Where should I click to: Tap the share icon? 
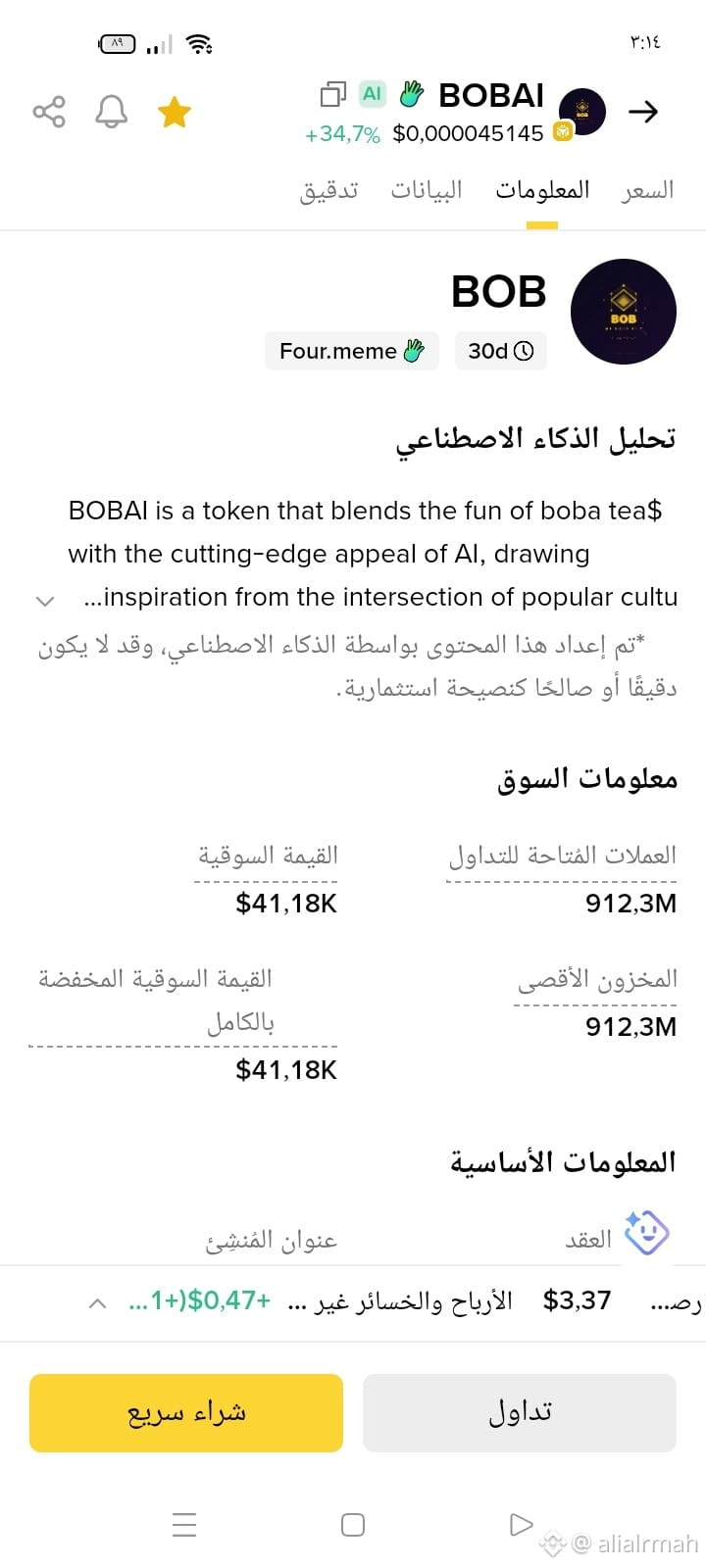(49, 112)
